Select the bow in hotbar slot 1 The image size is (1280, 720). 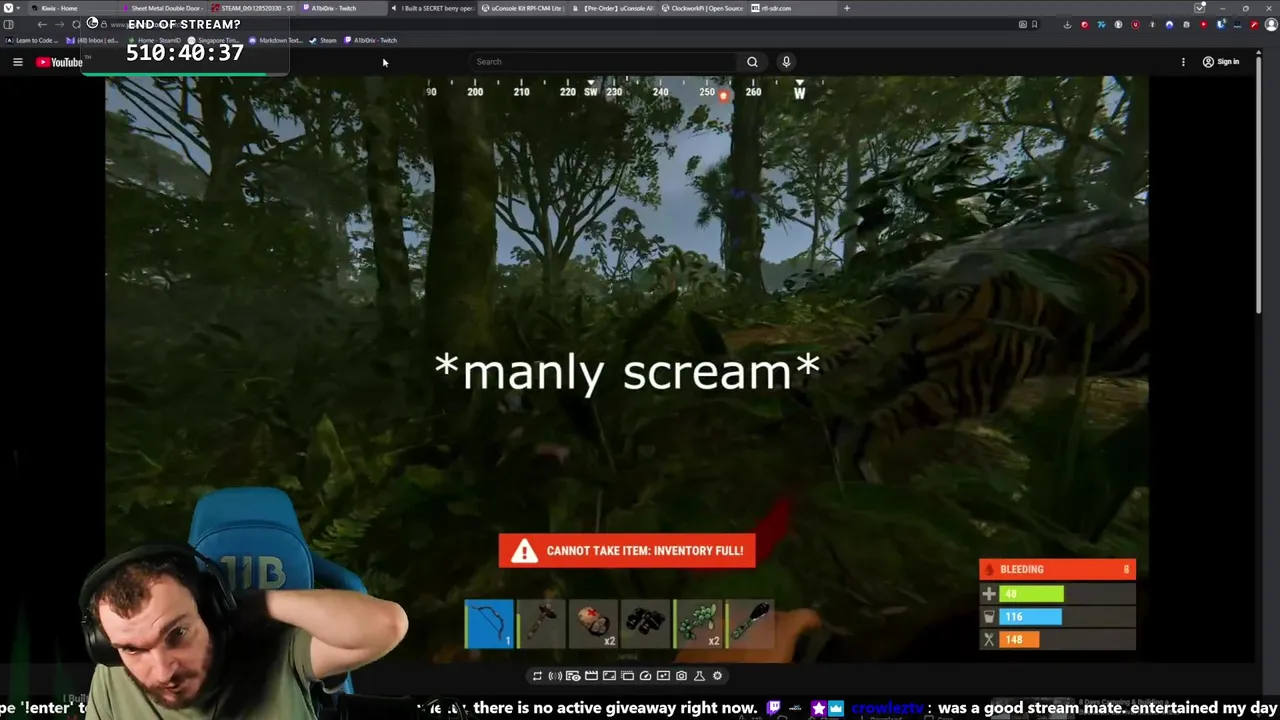coord(489,624)
